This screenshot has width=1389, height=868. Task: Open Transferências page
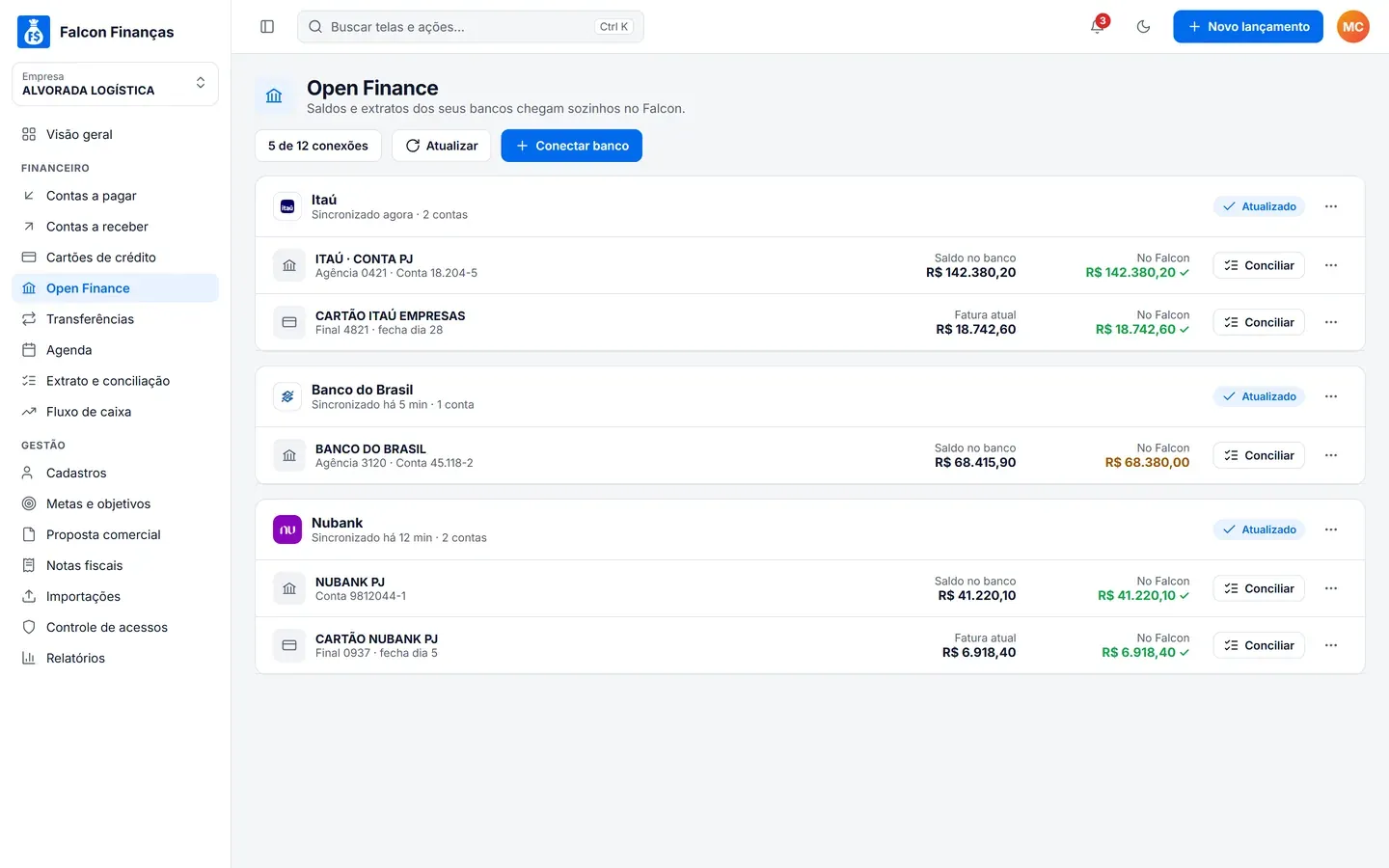(x=115, y=319)
